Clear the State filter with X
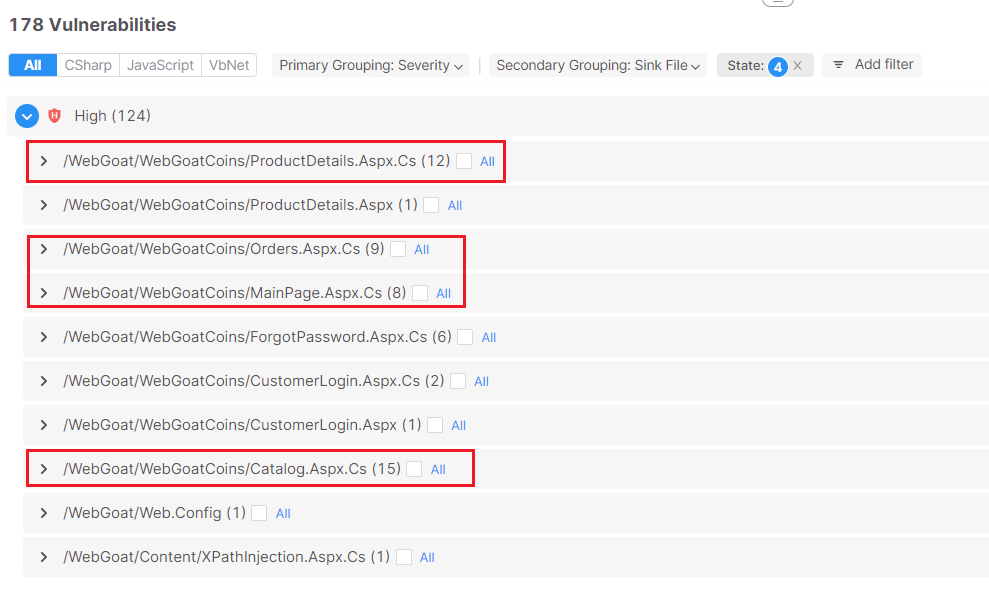This screenshot has height=591, width=989. point(798,66)
